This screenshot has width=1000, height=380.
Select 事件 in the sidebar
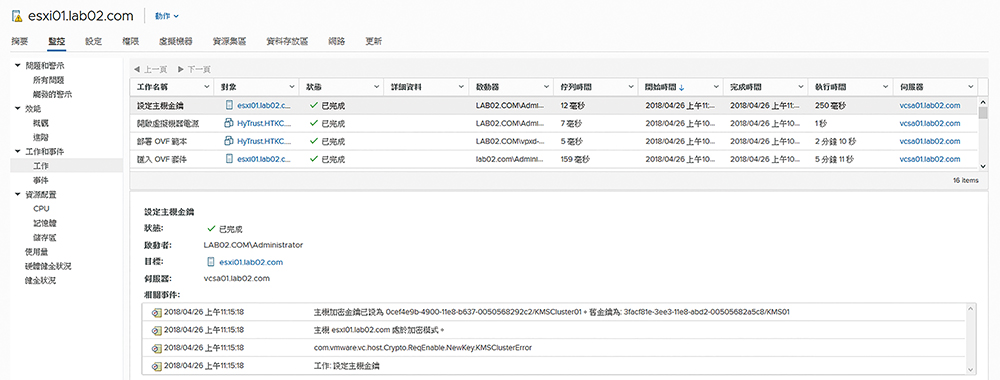(40, 180)
